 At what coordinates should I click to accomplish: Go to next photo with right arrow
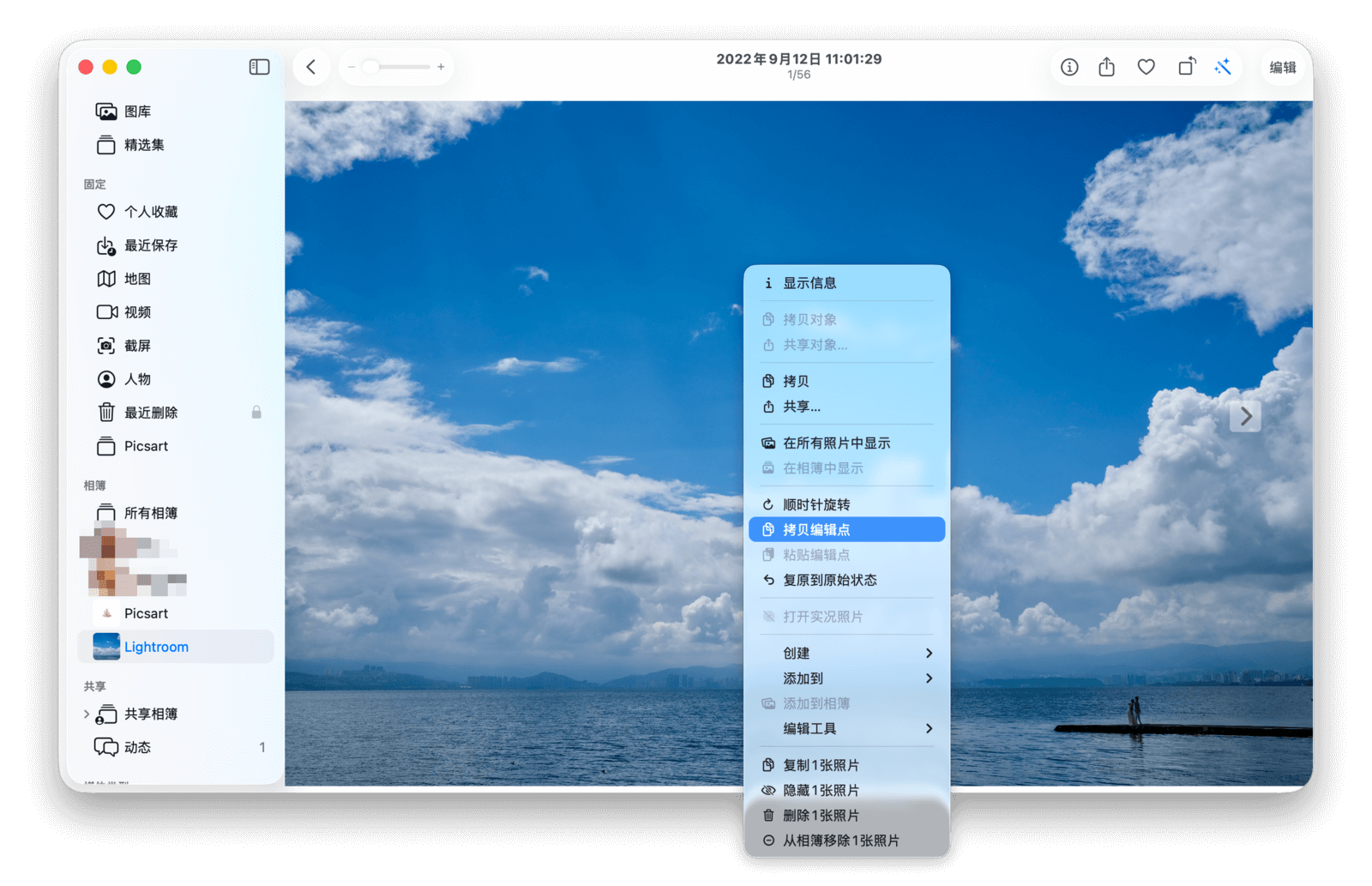coord(1245,417)
